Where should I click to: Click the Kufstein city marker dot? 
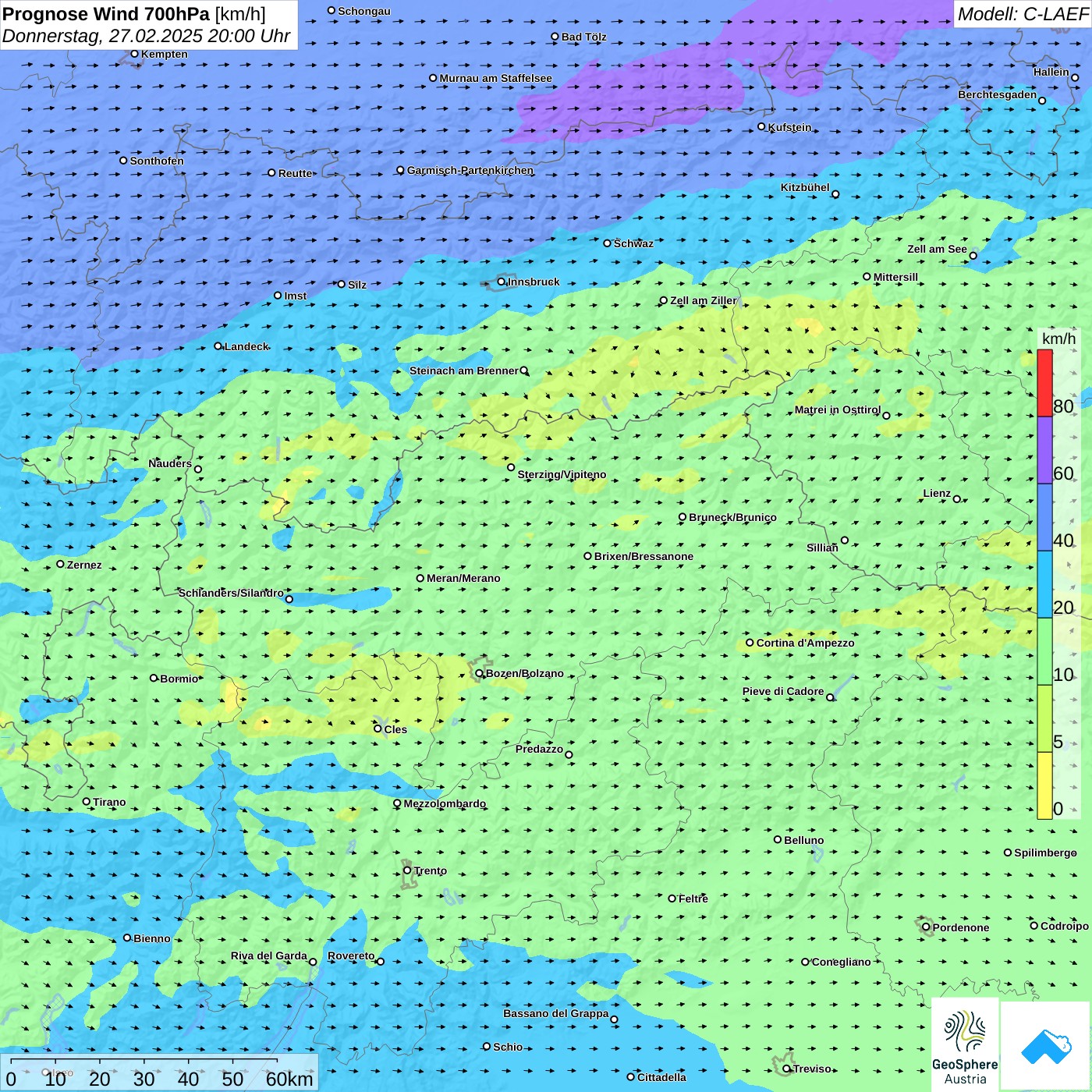click(762, 126)
